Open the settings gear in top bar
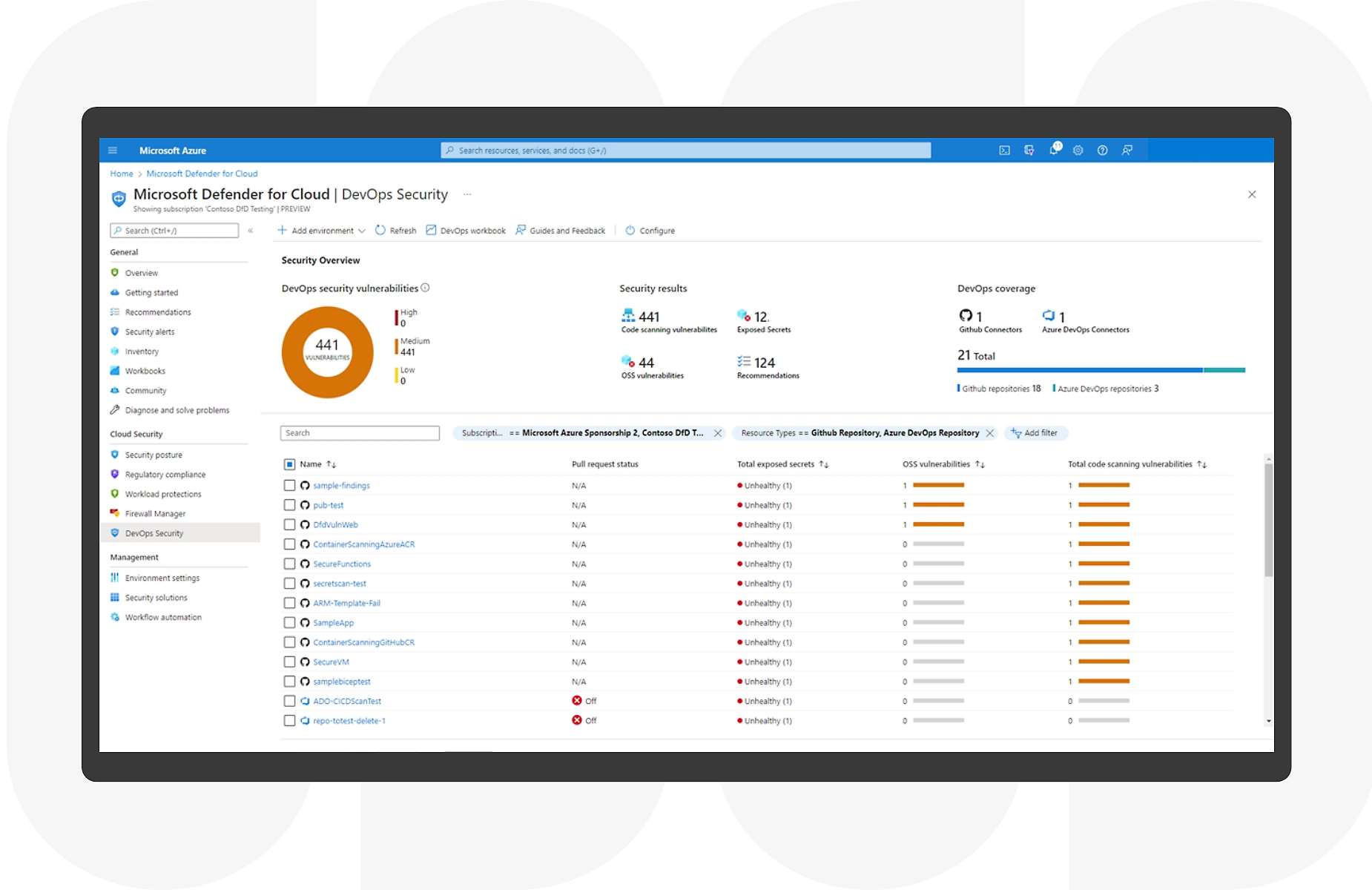This screenshot has height=890, width=1372. [1078, 151]
